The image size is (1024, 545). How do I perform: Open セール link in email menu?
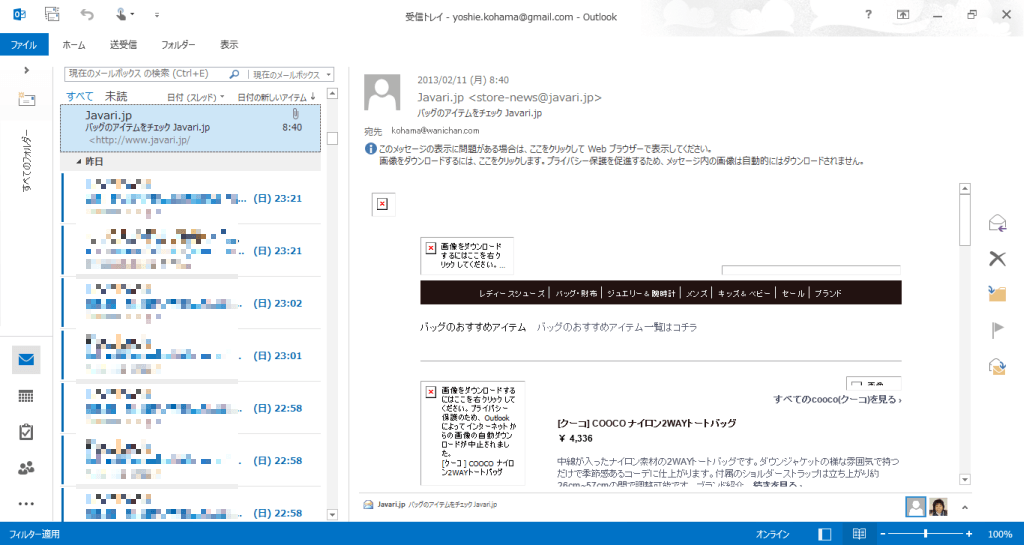[x=793, y=293]
